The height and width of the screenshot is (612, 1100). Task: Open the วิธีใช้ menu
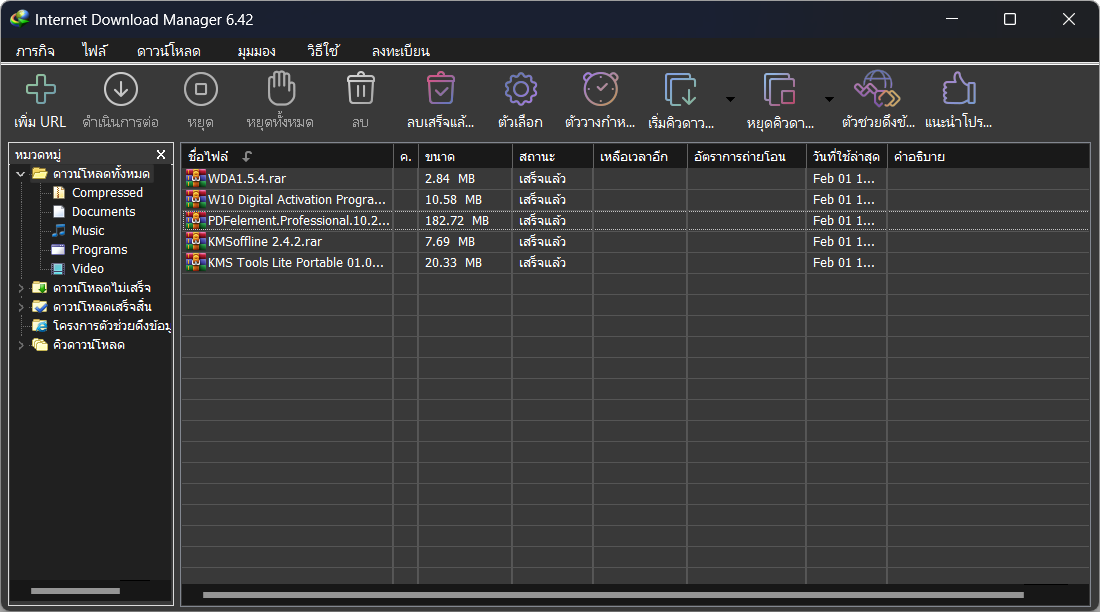click(323, 51)
